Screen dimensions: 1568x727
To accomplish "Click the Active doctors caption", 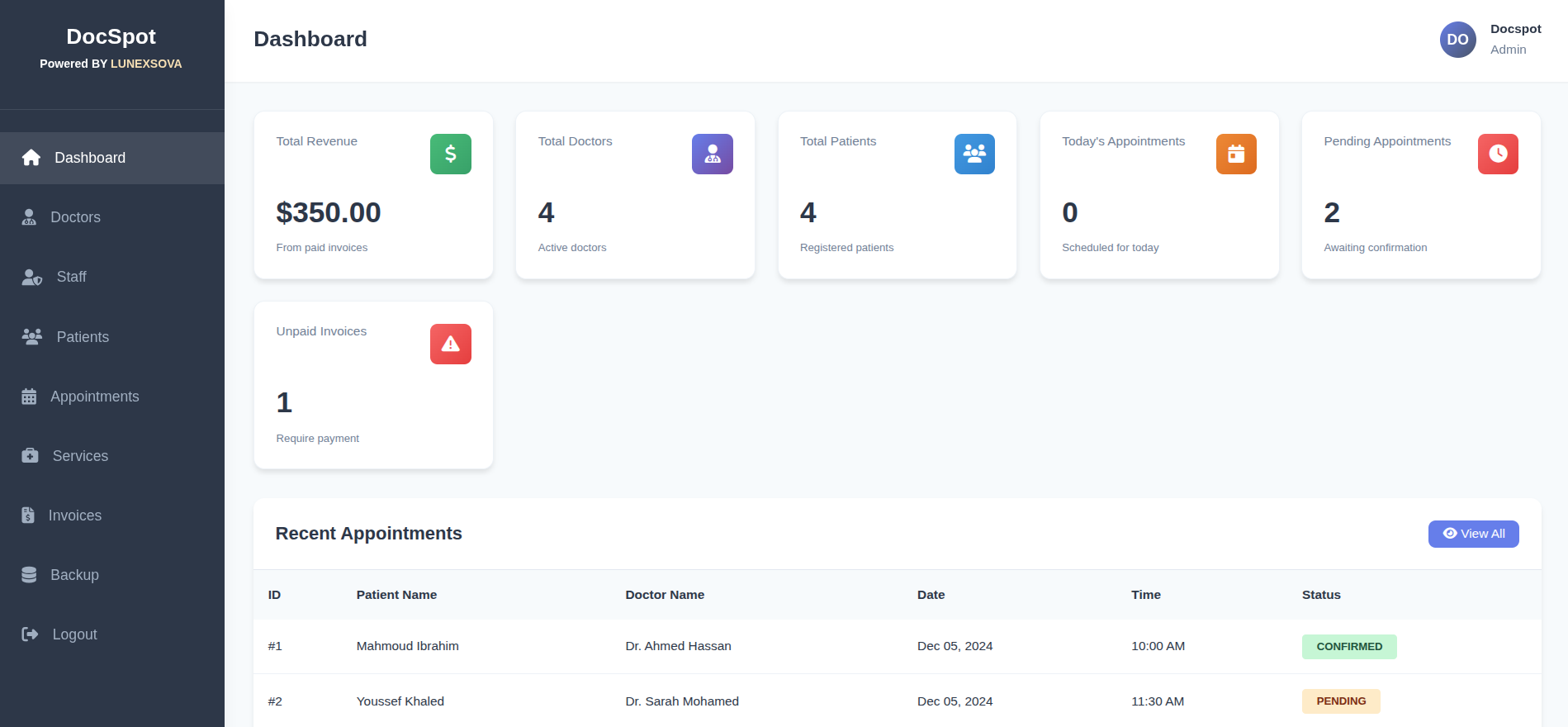I will click(572, 248).
